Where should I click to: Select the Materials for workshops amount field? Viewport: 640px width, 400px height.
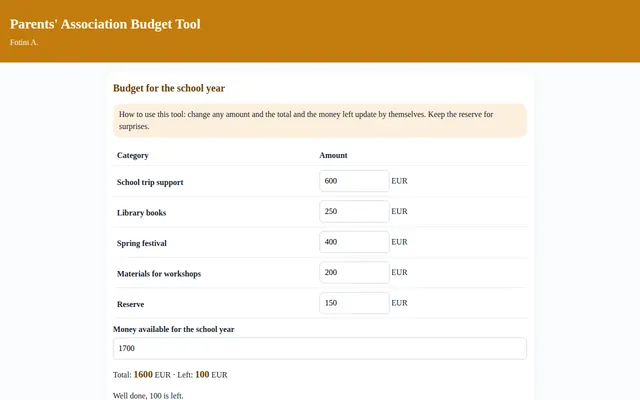point(354,272)
